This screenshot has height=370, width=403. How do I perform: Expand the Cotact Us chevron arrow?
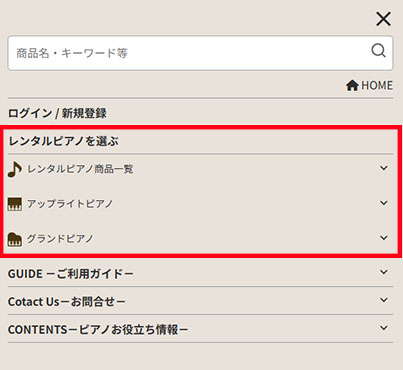tap(384, 300)
